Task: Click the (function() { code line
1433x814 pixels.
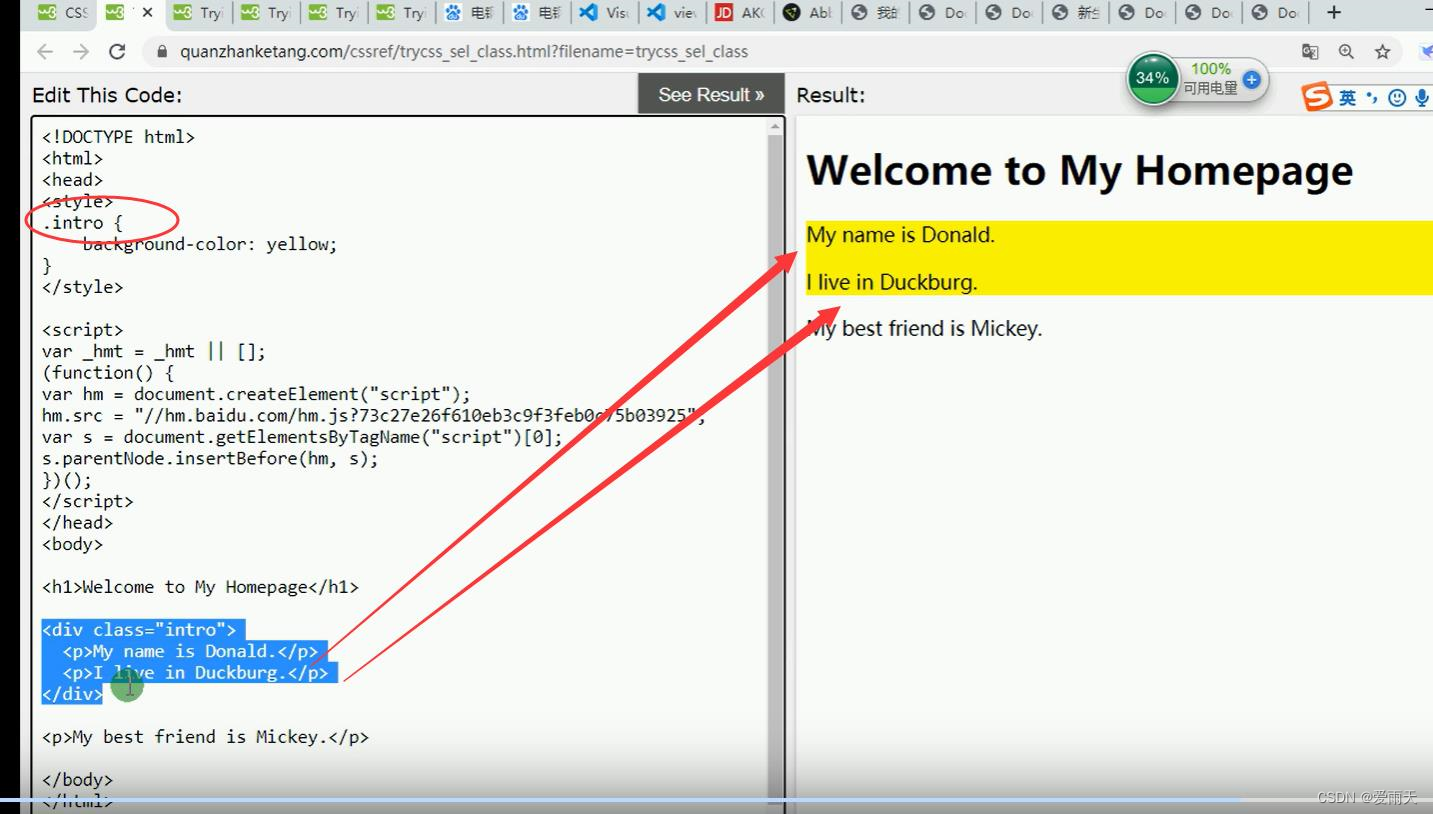Action: [108, 372]
